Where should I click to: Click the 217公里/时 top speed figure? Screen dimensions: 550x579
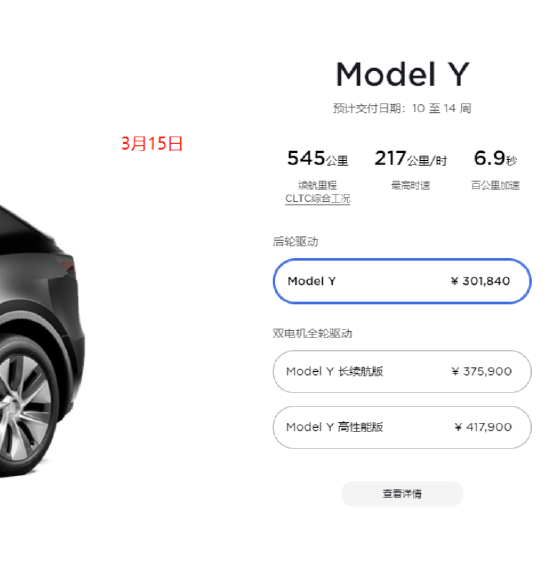pyautogui.click(x=410, y=158)
